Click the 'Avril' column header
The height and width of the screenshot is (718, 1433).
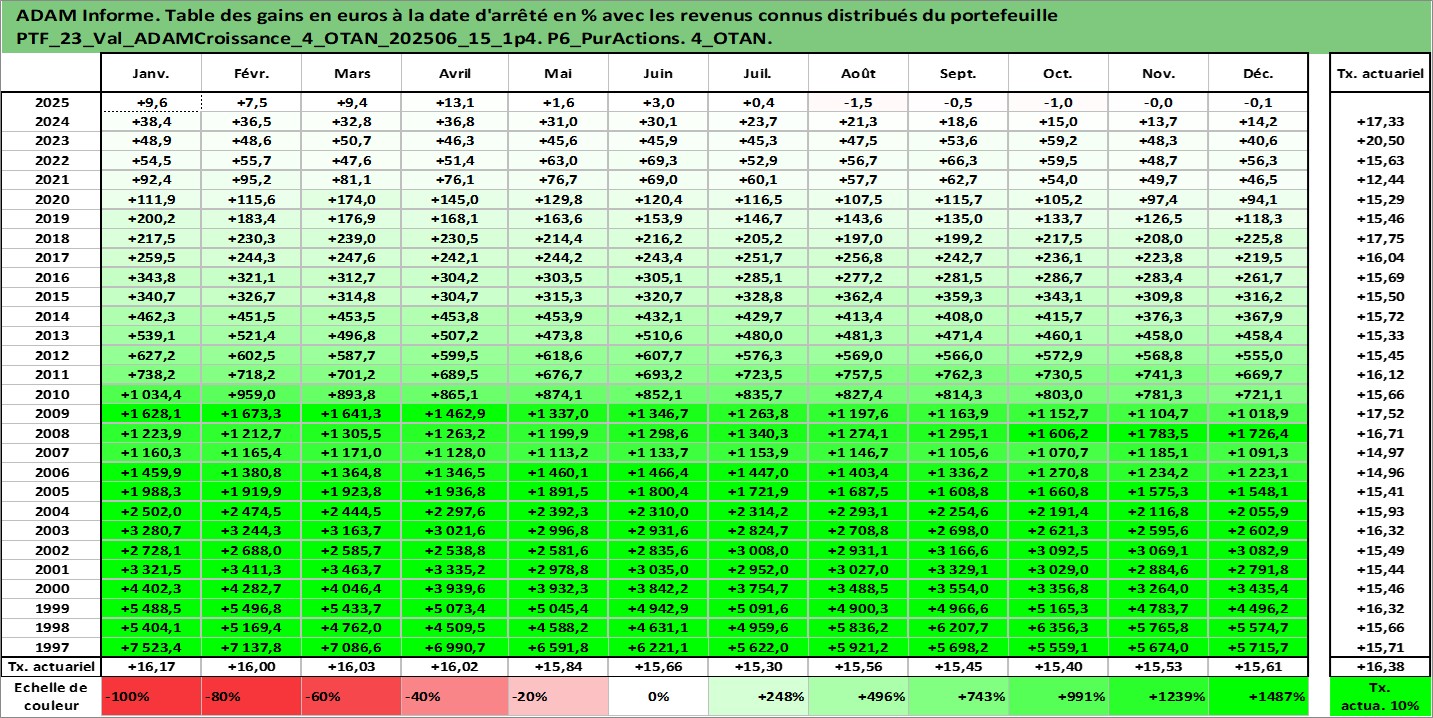coord(455,74)
